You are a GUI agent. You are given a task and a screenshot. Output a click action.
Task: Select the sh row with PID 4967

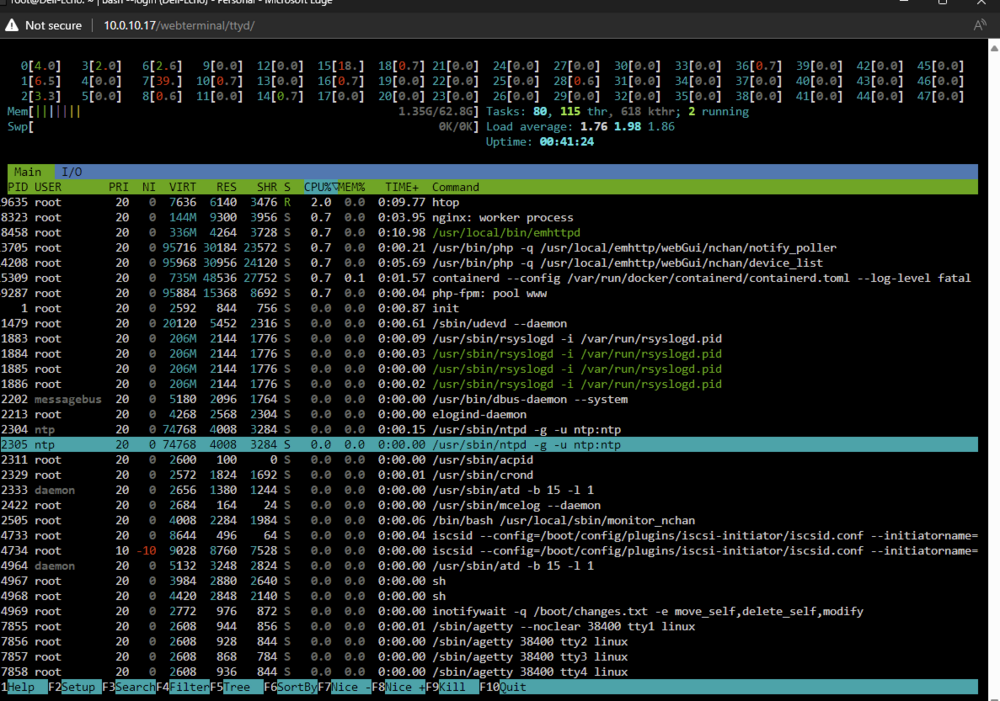pos(489,581)
